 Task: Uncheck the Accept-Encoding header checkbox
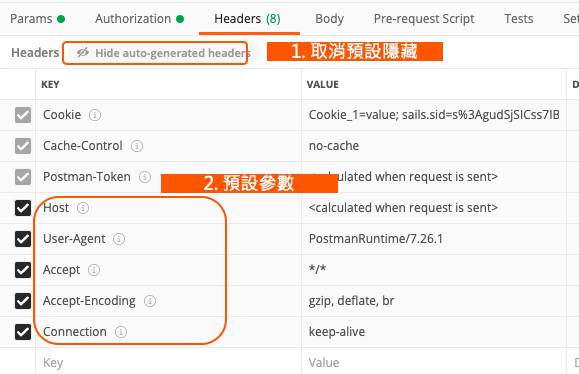(x=23, y=301)
